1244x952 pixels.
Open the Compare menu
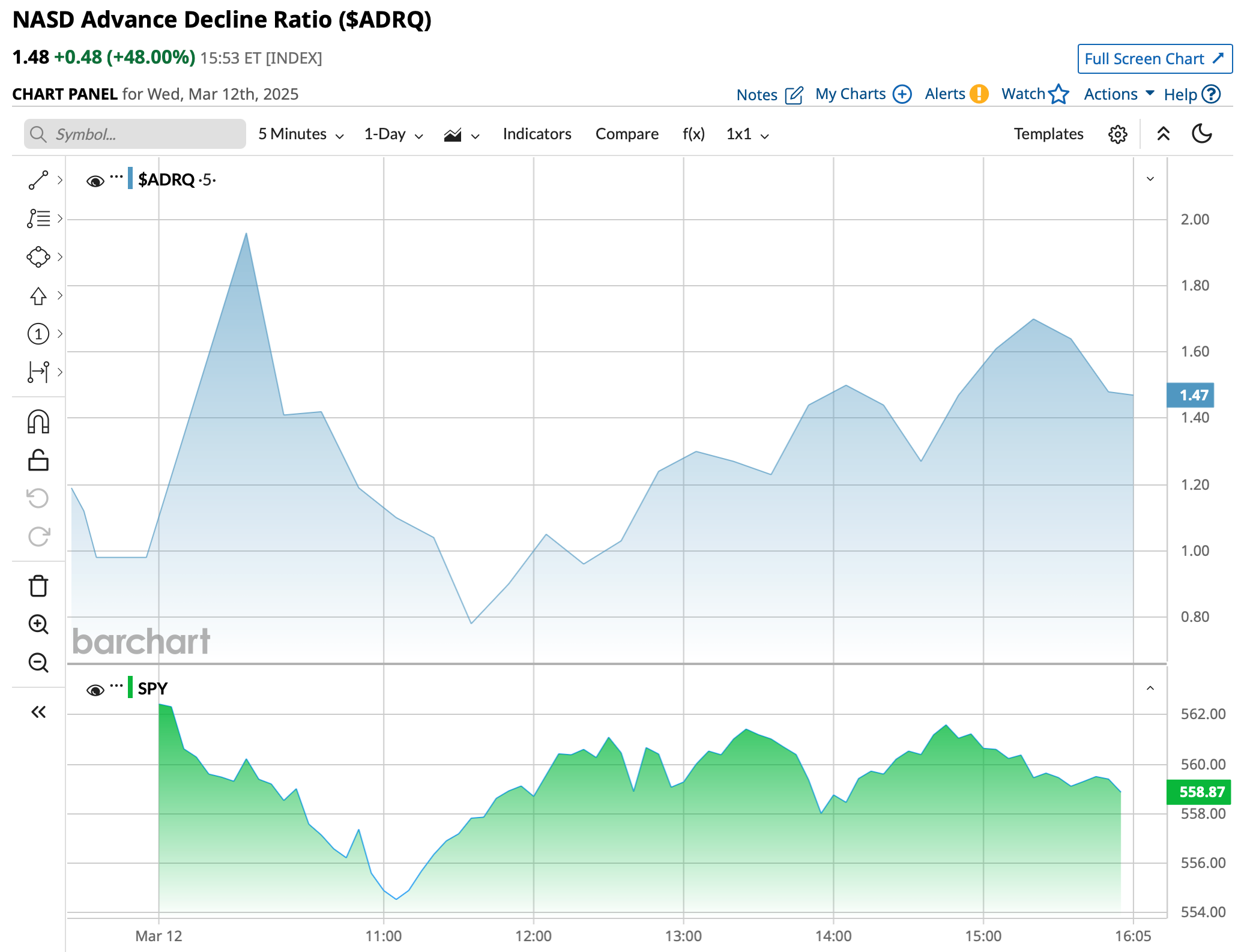[627, 134]
